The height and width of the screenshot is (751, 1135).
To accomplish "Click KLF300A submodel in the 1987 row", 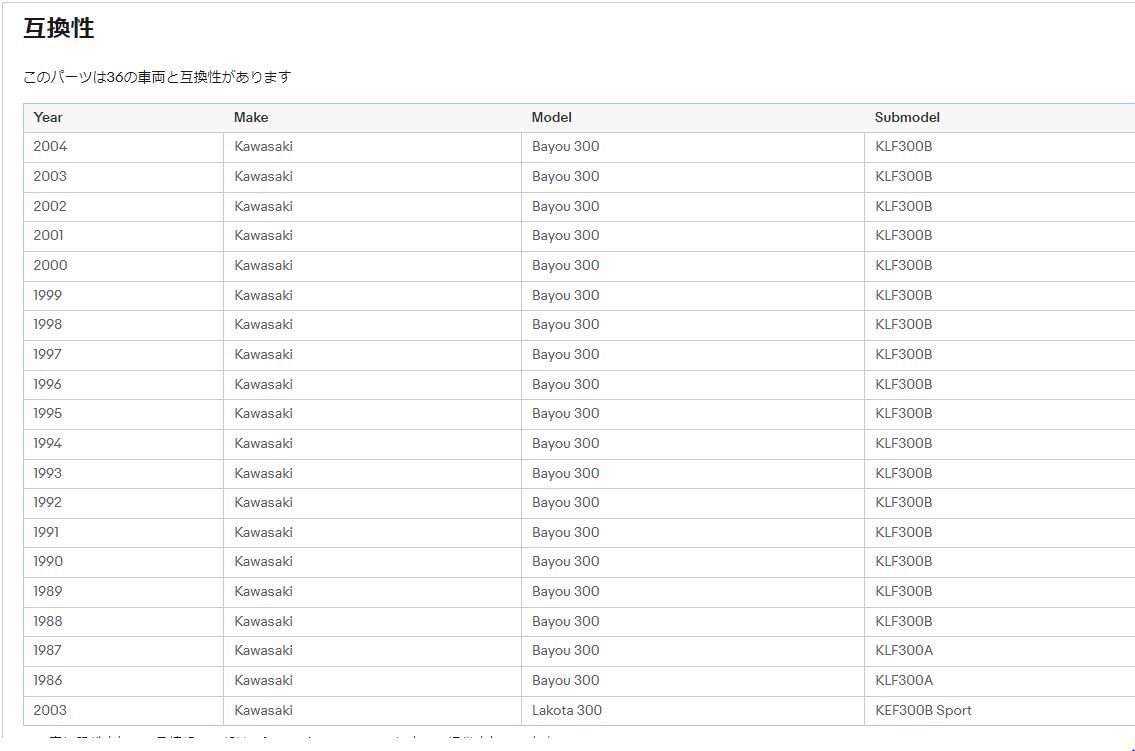I will 903,650.
